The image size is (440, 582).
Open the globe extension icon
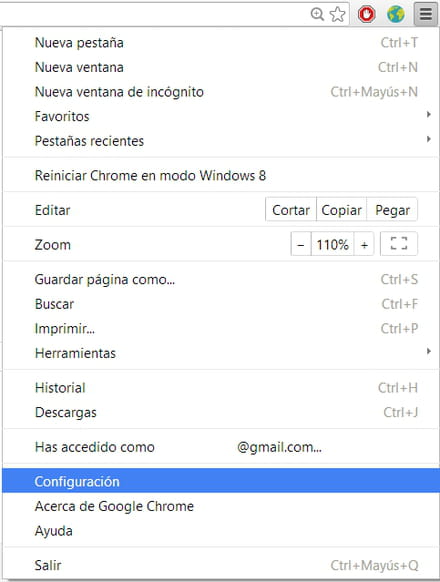point(395,14)
